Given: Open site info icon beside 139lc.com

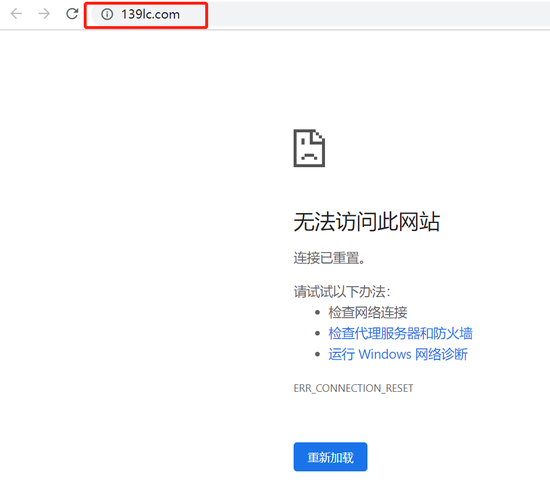Looking at the screenshot, I should [x=107, y=14].
